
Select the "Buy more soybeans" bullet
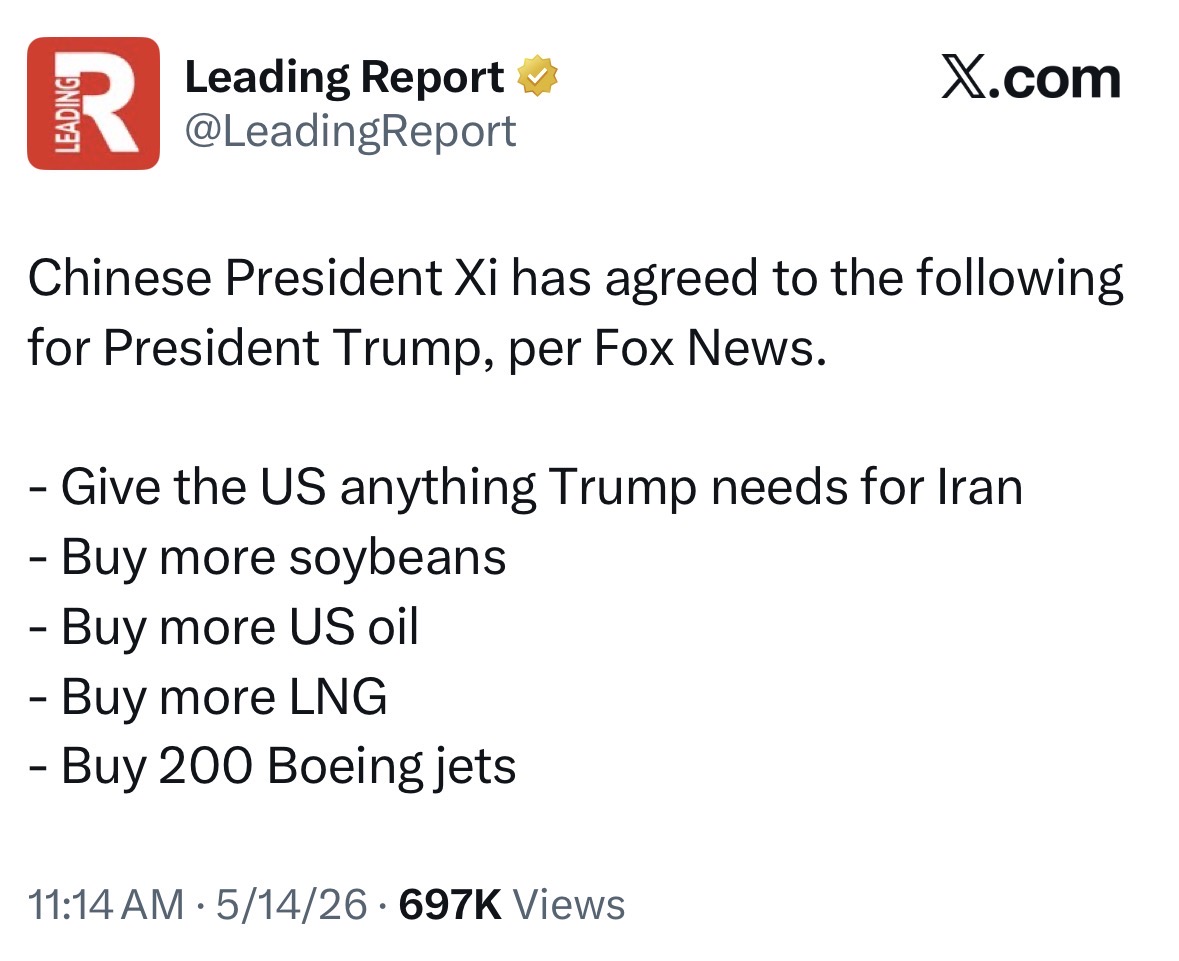[267, 559]
